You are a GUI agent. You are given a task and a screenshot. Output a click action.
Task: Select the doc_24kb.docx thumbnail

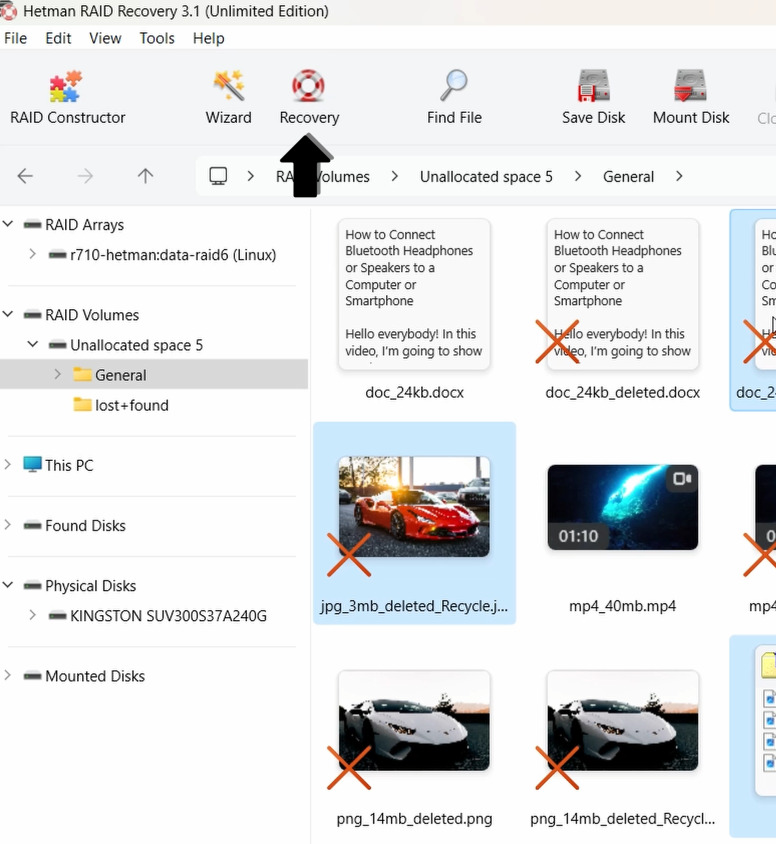click(x=414, y=294)
